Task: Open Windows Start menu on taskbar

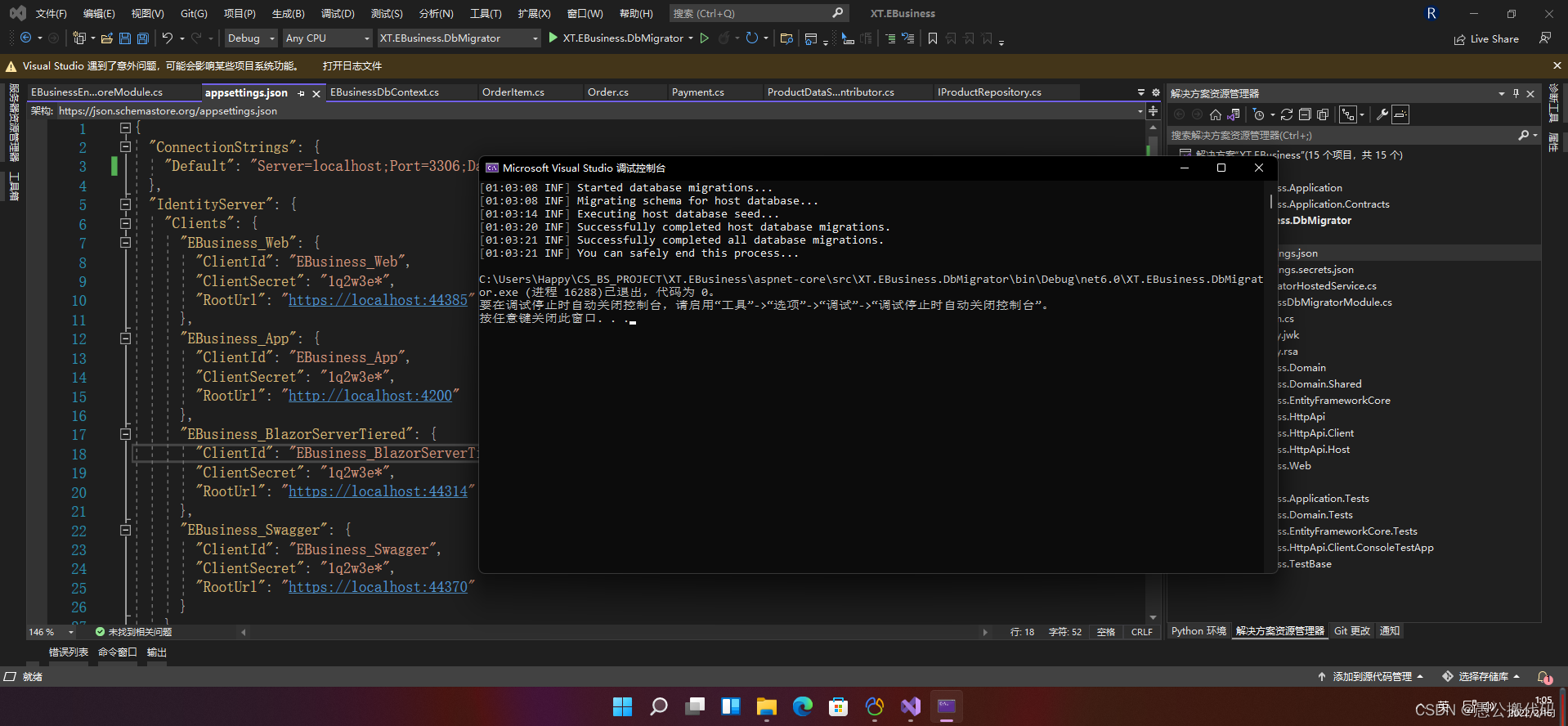Action: [x=623, y=706]
